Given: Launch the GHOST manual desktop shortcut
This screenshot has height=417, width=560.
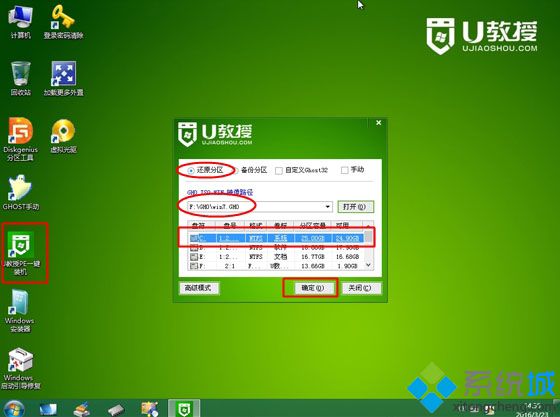Looking at the screenshot, I should 20,192.
